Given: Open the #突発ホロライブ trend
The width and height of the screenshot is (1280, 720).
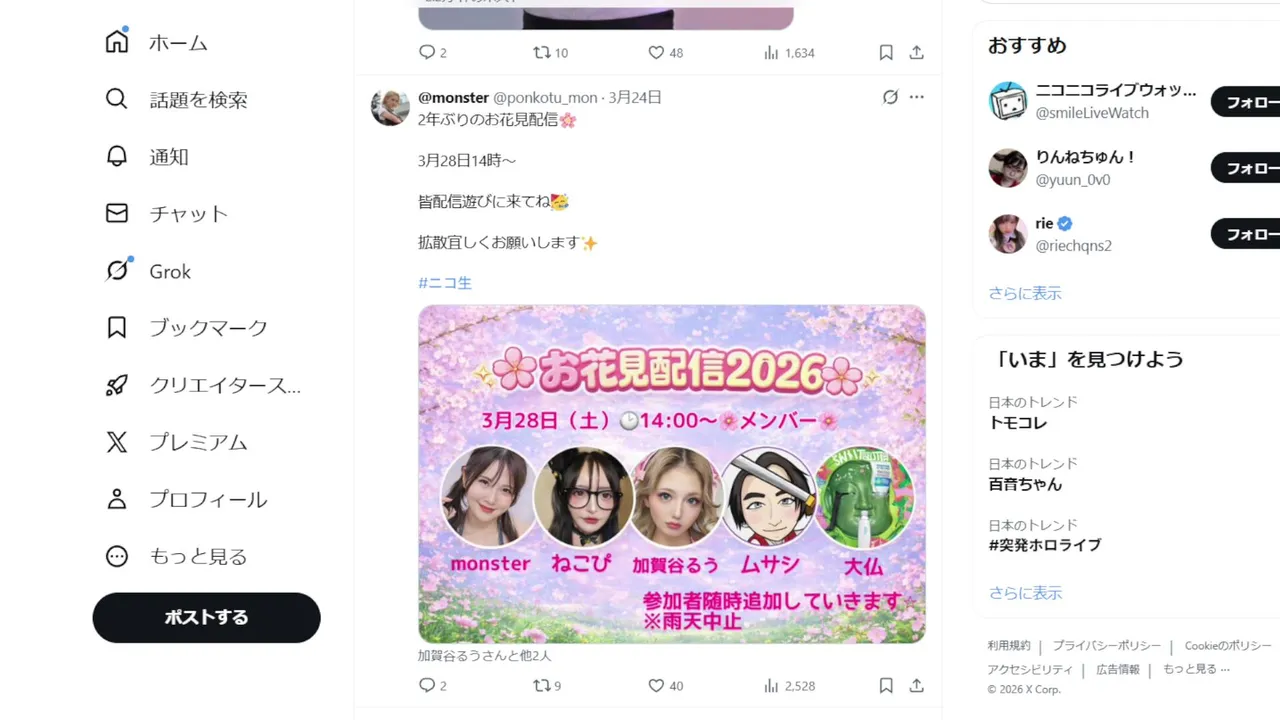Looking at the screenshot, I should click(x=1045, y=545).
